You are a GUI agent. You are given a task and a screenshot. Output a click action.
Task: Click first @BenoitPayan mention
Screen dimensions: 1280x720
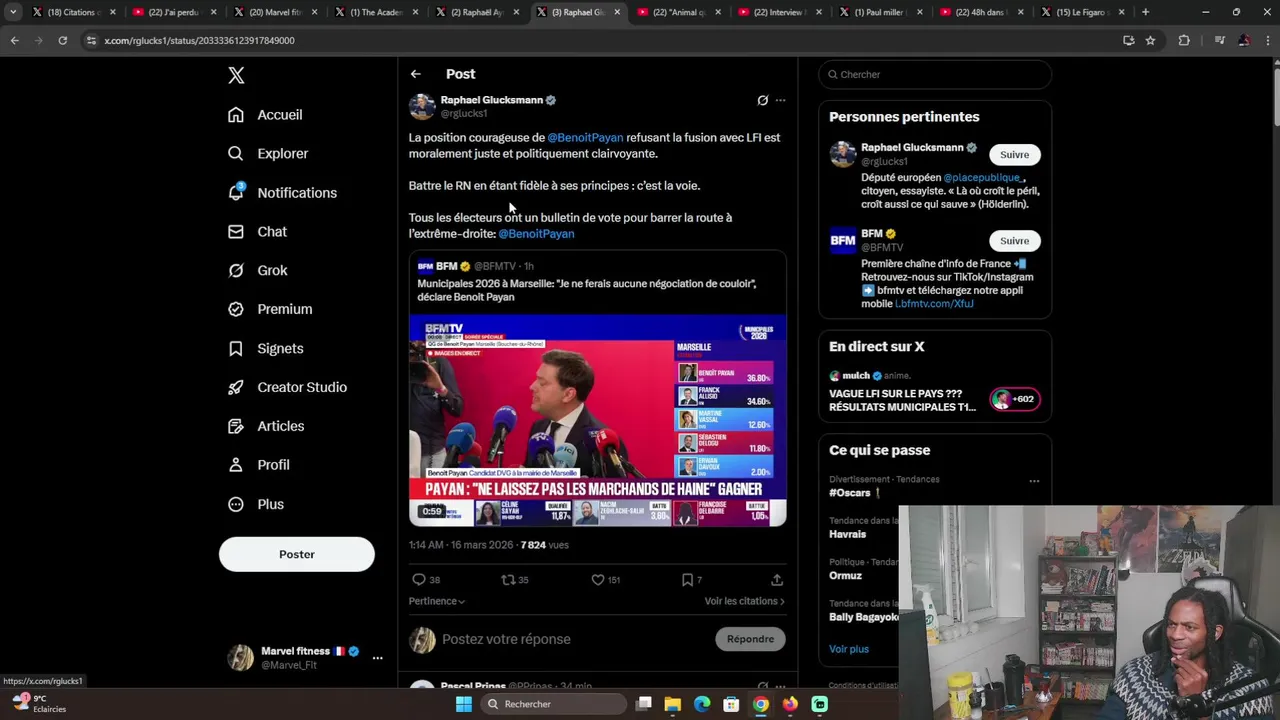tap(585, 138)
